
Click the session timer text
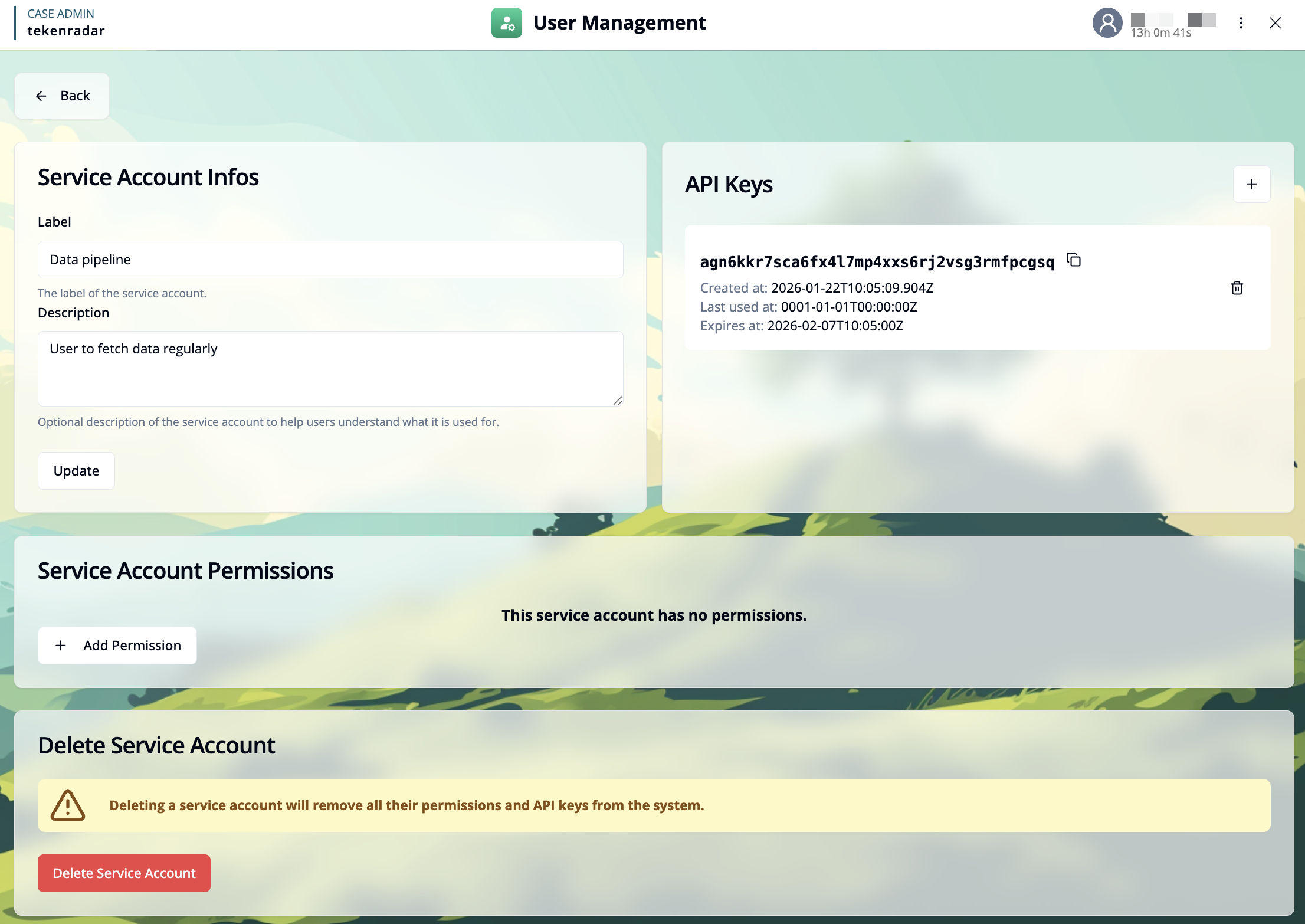pos(1160,33)
